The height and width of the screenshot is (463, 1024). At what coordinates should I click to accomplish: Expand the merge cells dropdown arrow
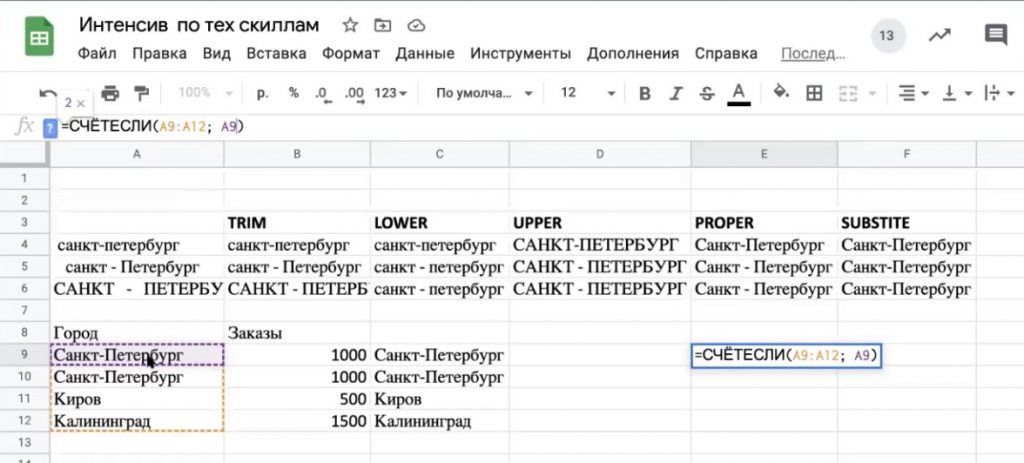872,94
